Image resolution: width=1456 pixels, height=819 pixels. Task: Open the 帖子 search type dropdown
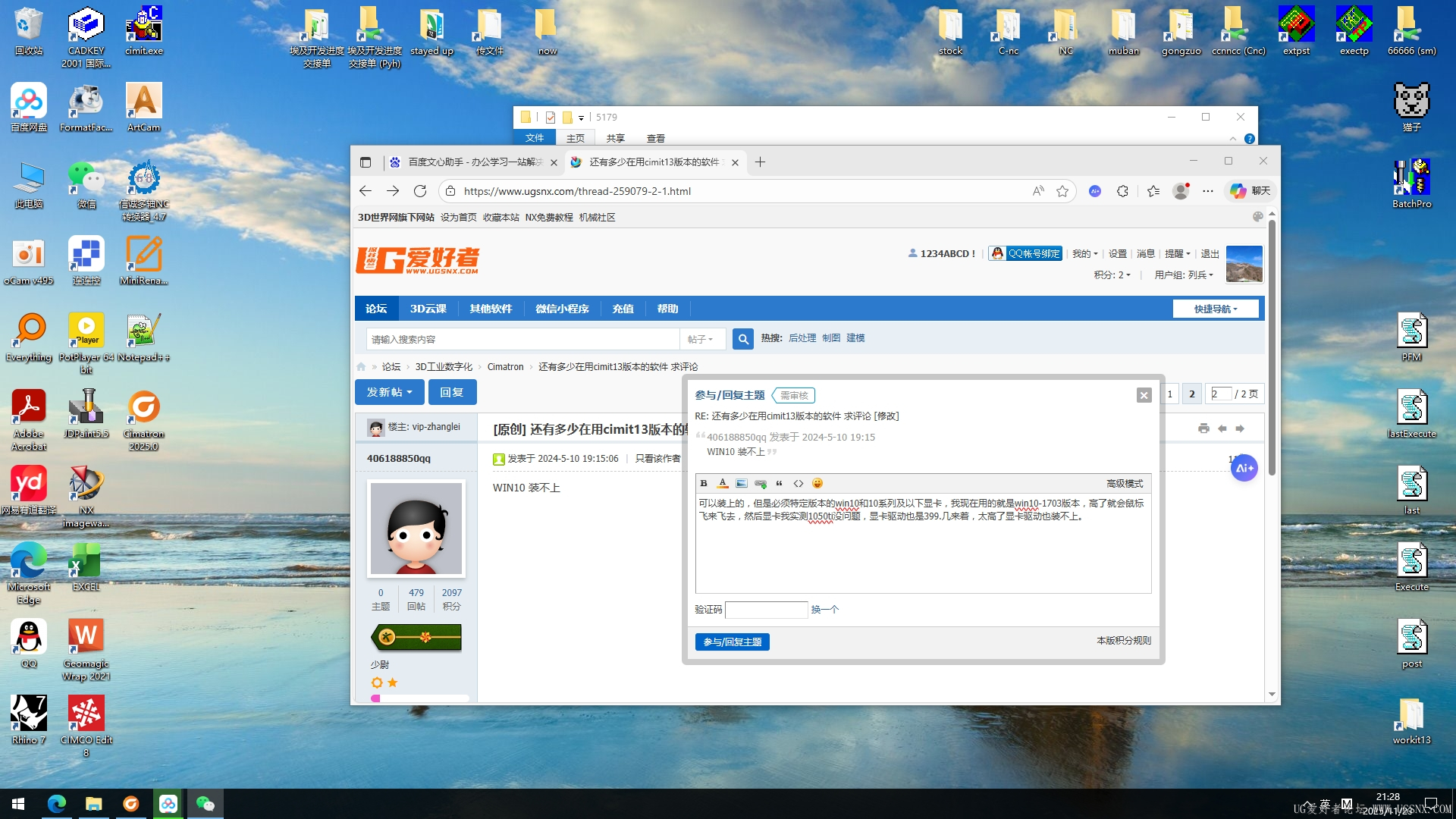[701, 339]
